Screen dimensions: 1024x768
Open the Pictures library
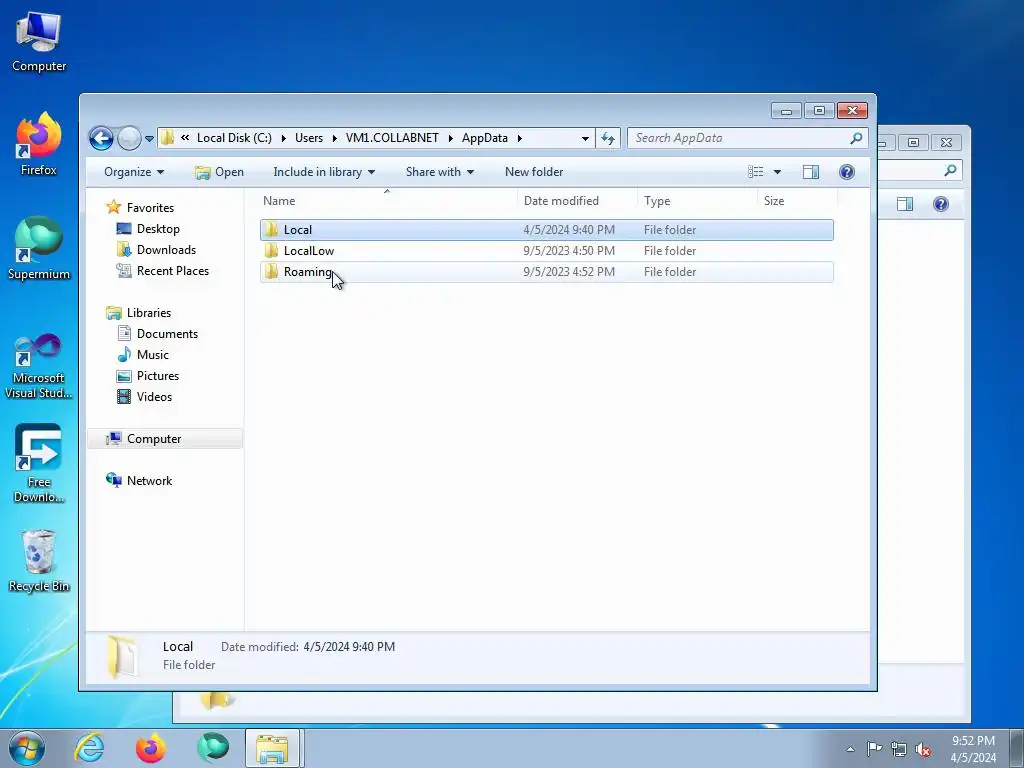click(x=157, y=376)
